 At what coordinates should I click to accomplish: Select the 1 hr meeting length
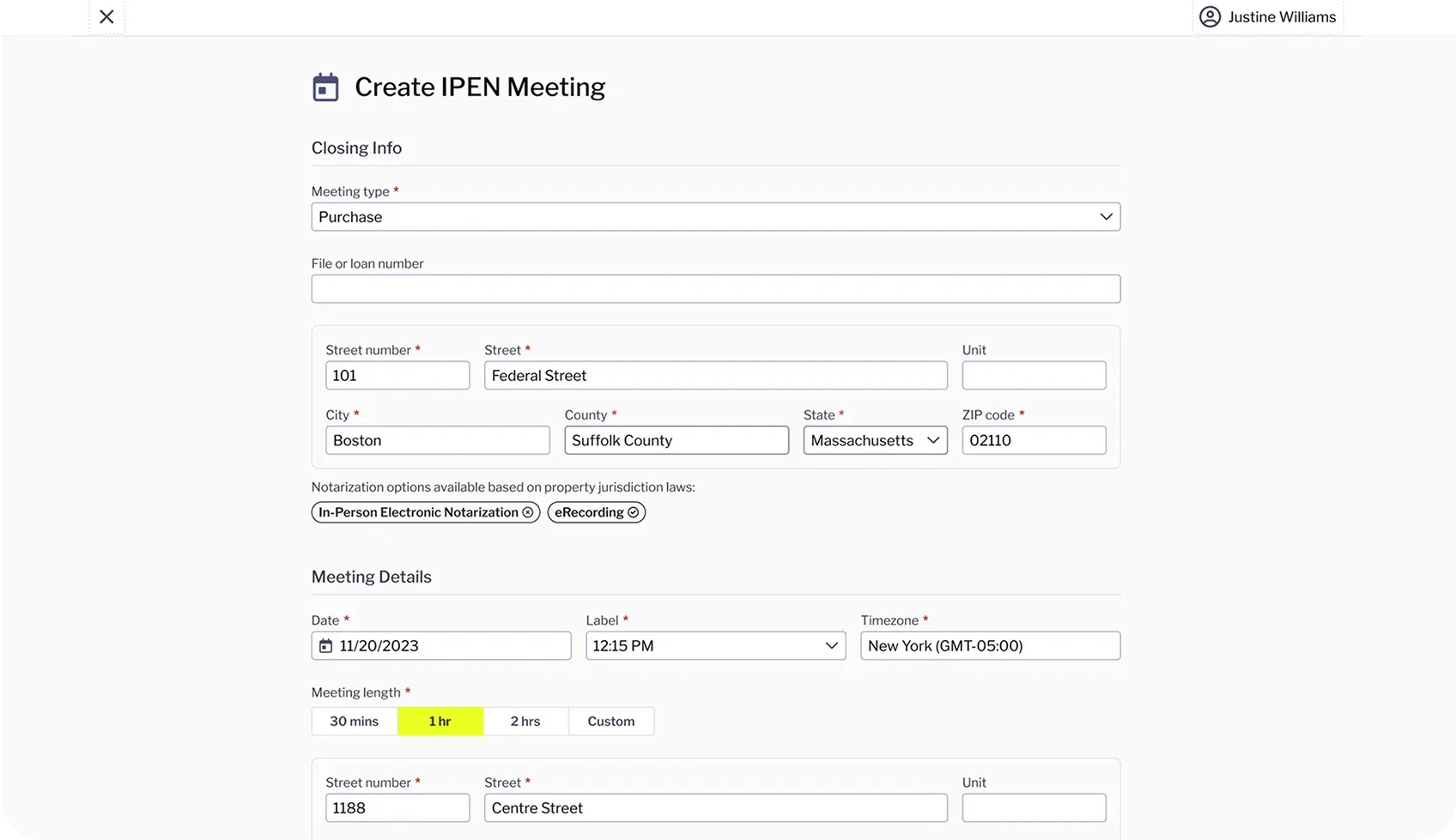[440, 722]
